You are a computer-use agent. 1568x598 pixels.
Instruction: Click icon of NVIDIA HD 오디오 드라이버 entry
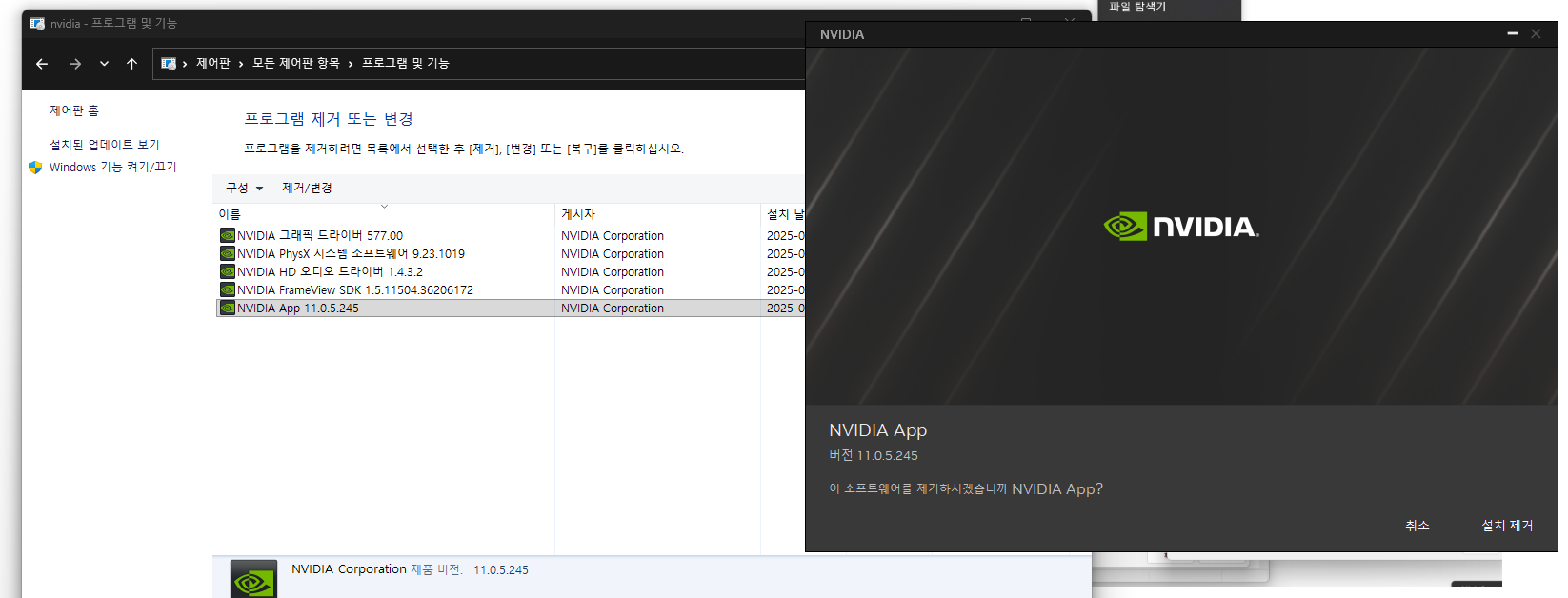228,271
